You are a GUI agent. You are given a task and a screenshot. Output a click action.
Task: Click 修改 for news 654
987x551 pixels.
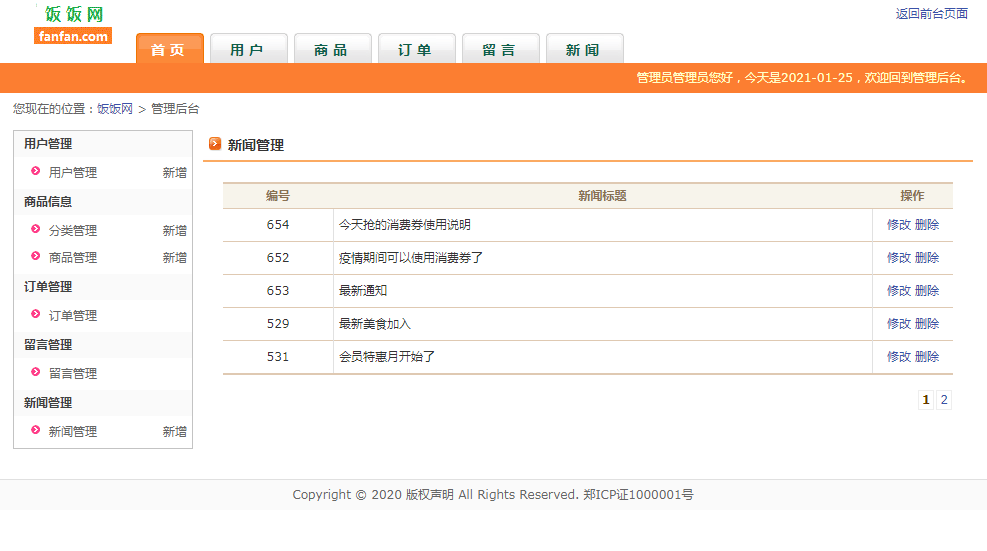pyautogui.click(x=899, y=225)
